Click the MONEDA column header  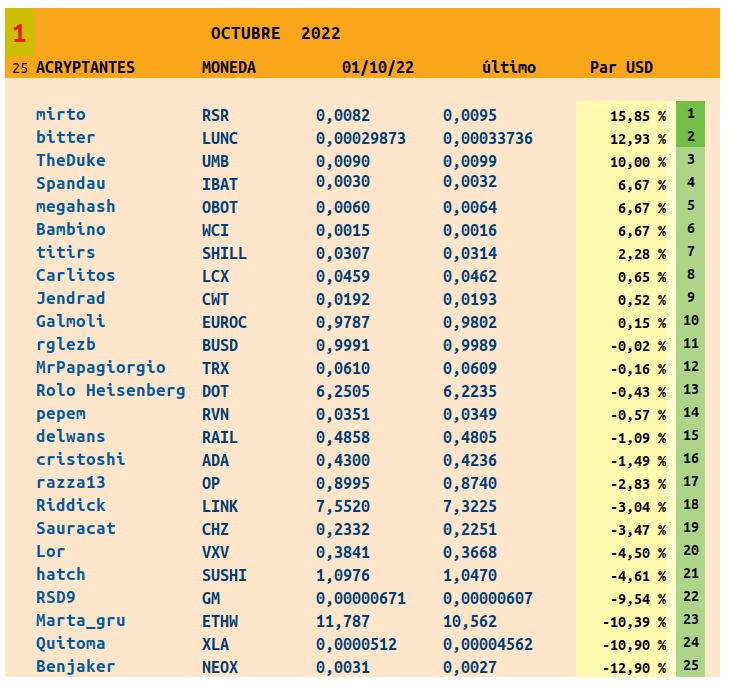pyautogui.click(x=229, y=68)
